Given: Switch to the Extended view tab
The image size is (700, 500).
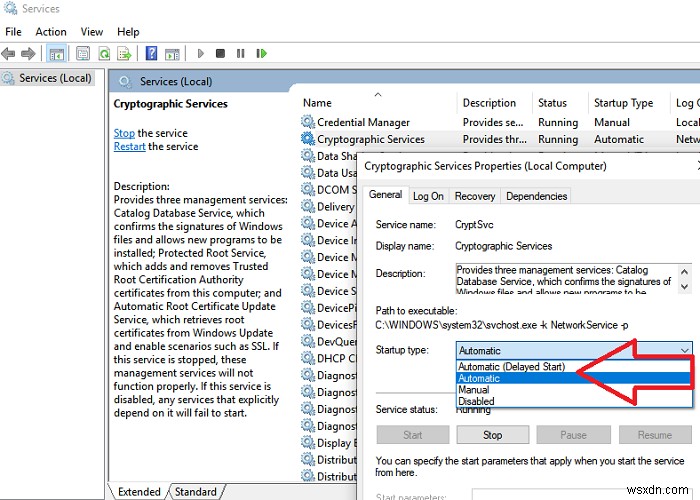Looking at the screenshot, I should 139,492.
